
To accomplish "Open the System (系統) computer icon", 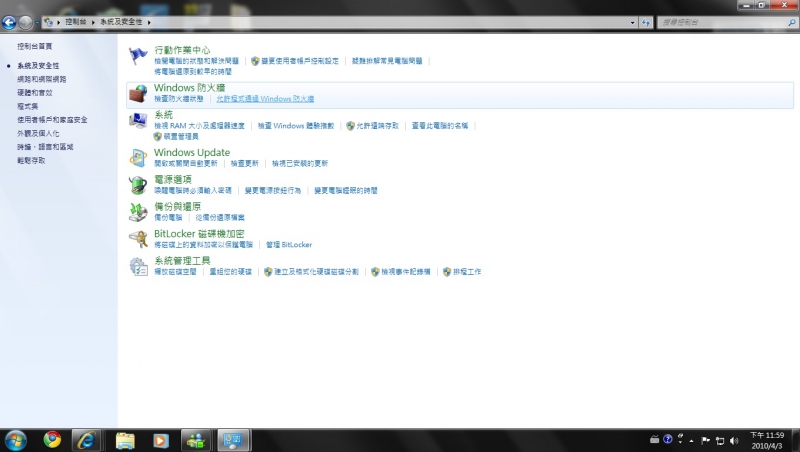I will click(x=138, y=120).
